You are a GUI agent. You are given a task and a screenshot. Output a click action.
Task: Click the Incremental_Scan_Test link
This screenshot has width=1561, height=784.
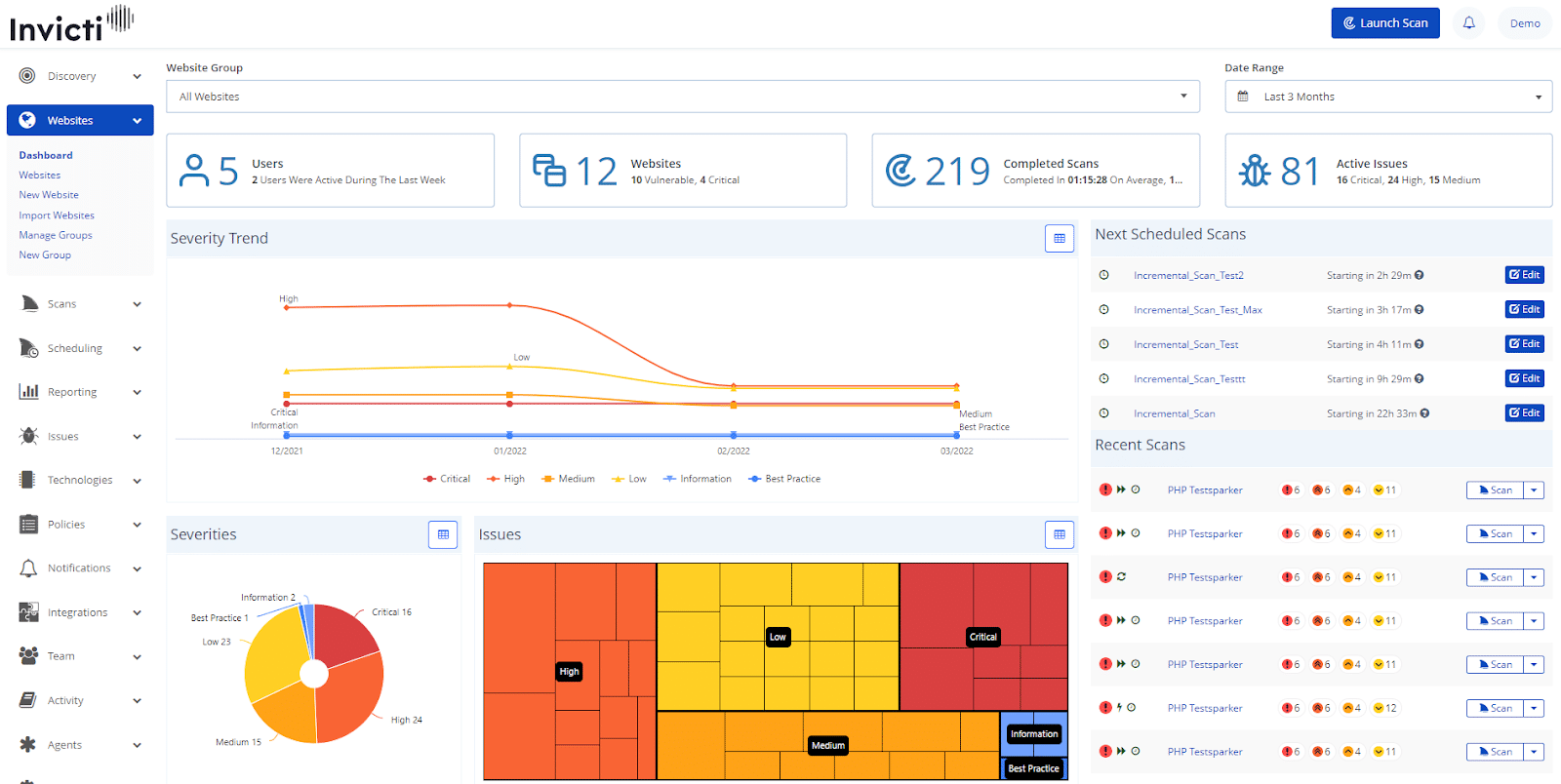click(x=1186, y=344)
